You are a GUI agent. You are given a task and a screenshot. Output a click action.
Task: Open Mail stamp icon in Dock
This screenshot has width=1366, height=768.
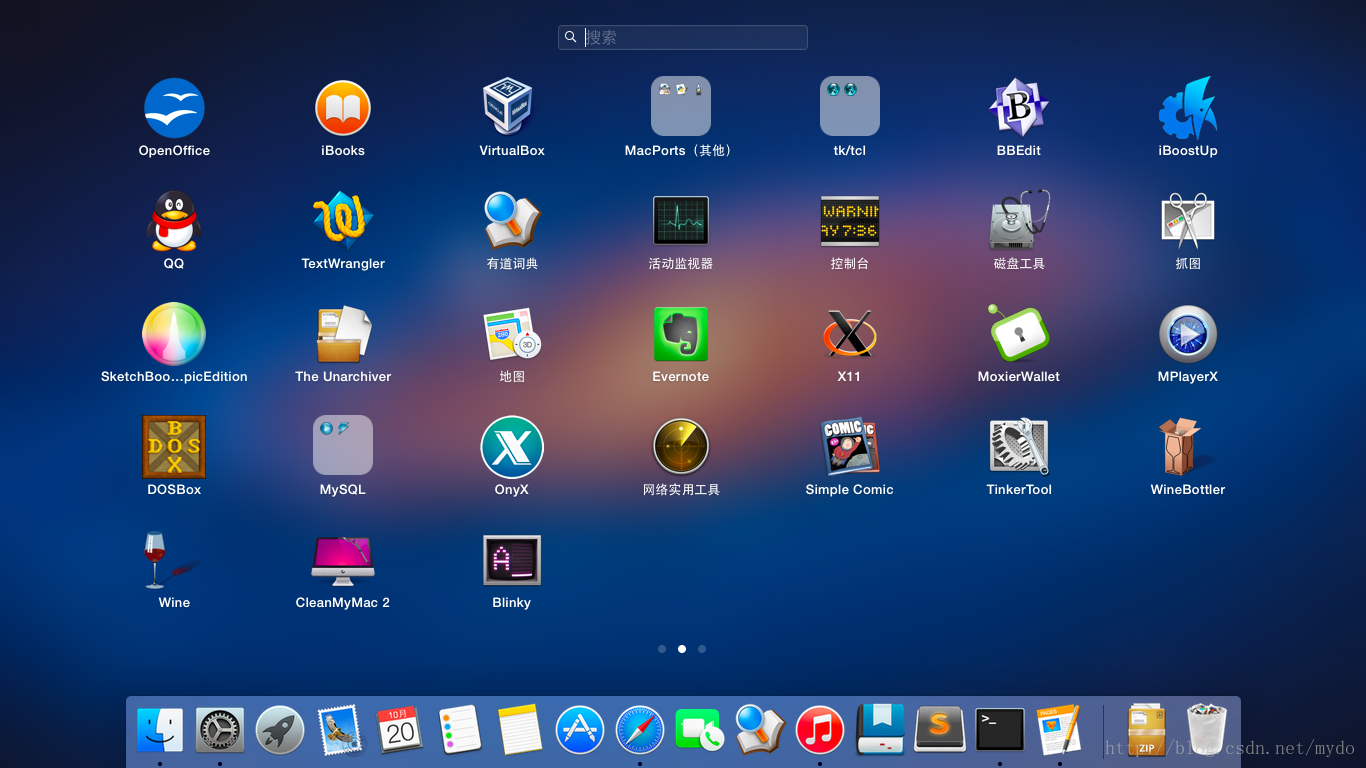point(340,730)
